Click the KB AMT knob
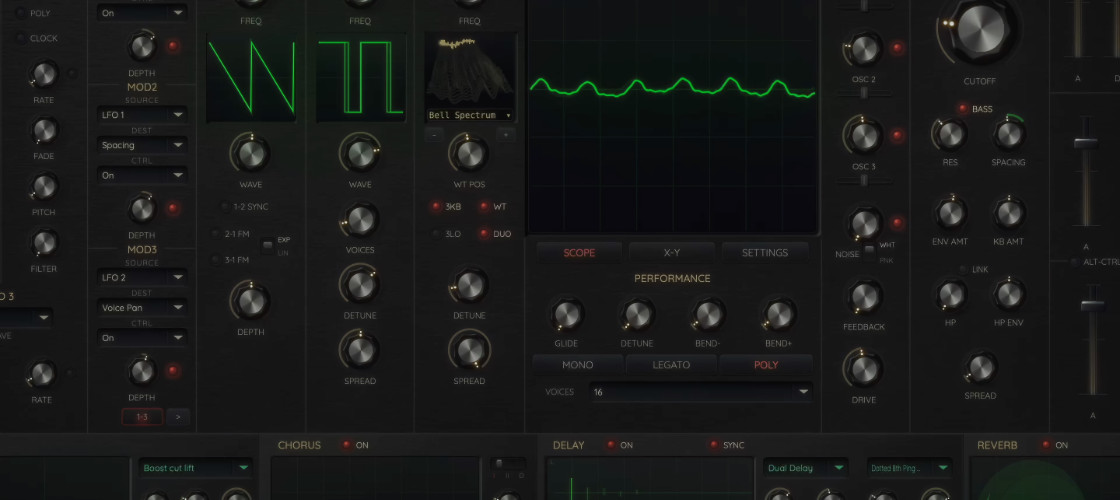This screenshot has width=1120, height=500. (x=1008, y=214)
